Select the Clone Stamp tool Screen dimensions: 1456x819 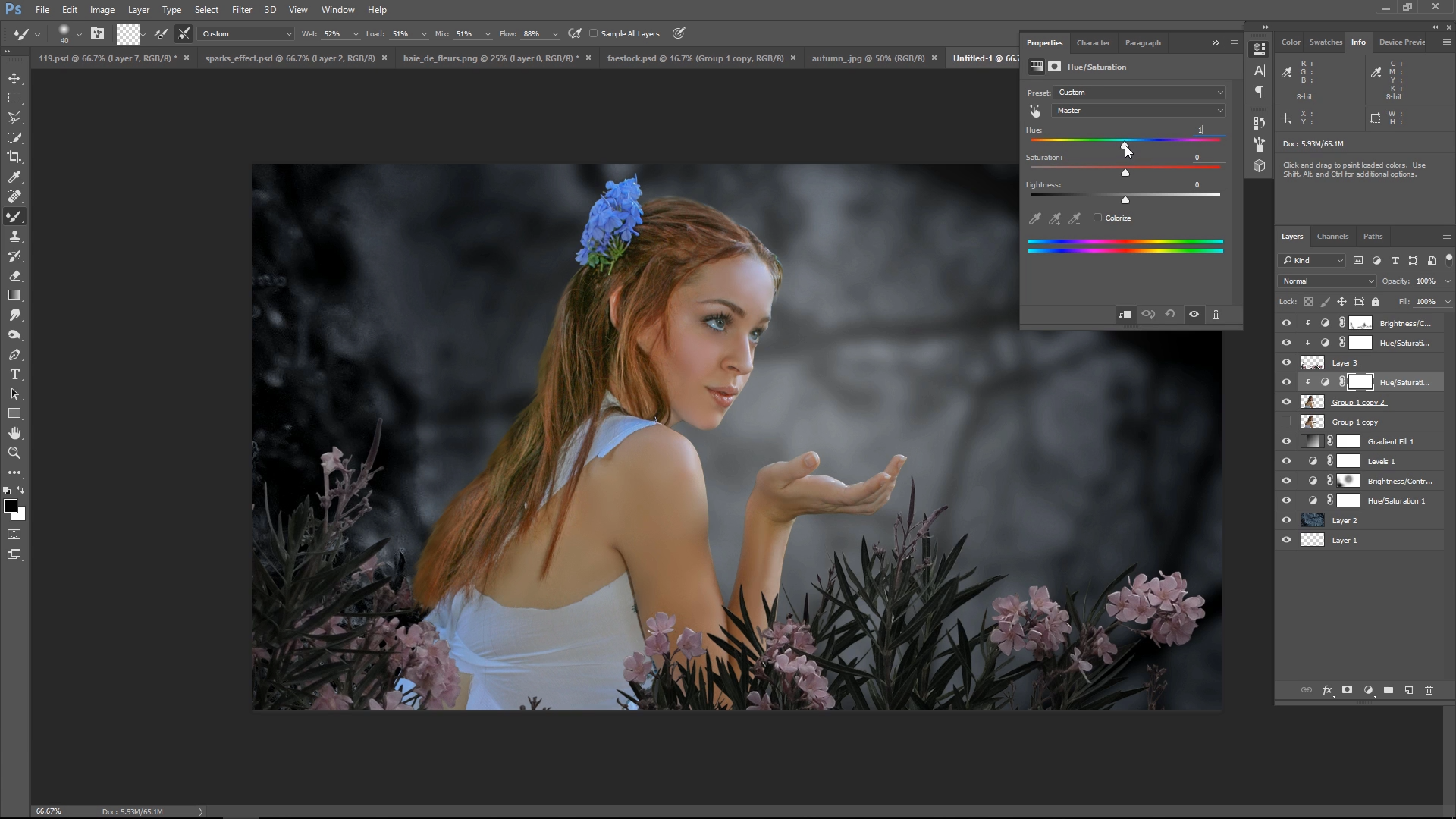click(x=14, y=236)
